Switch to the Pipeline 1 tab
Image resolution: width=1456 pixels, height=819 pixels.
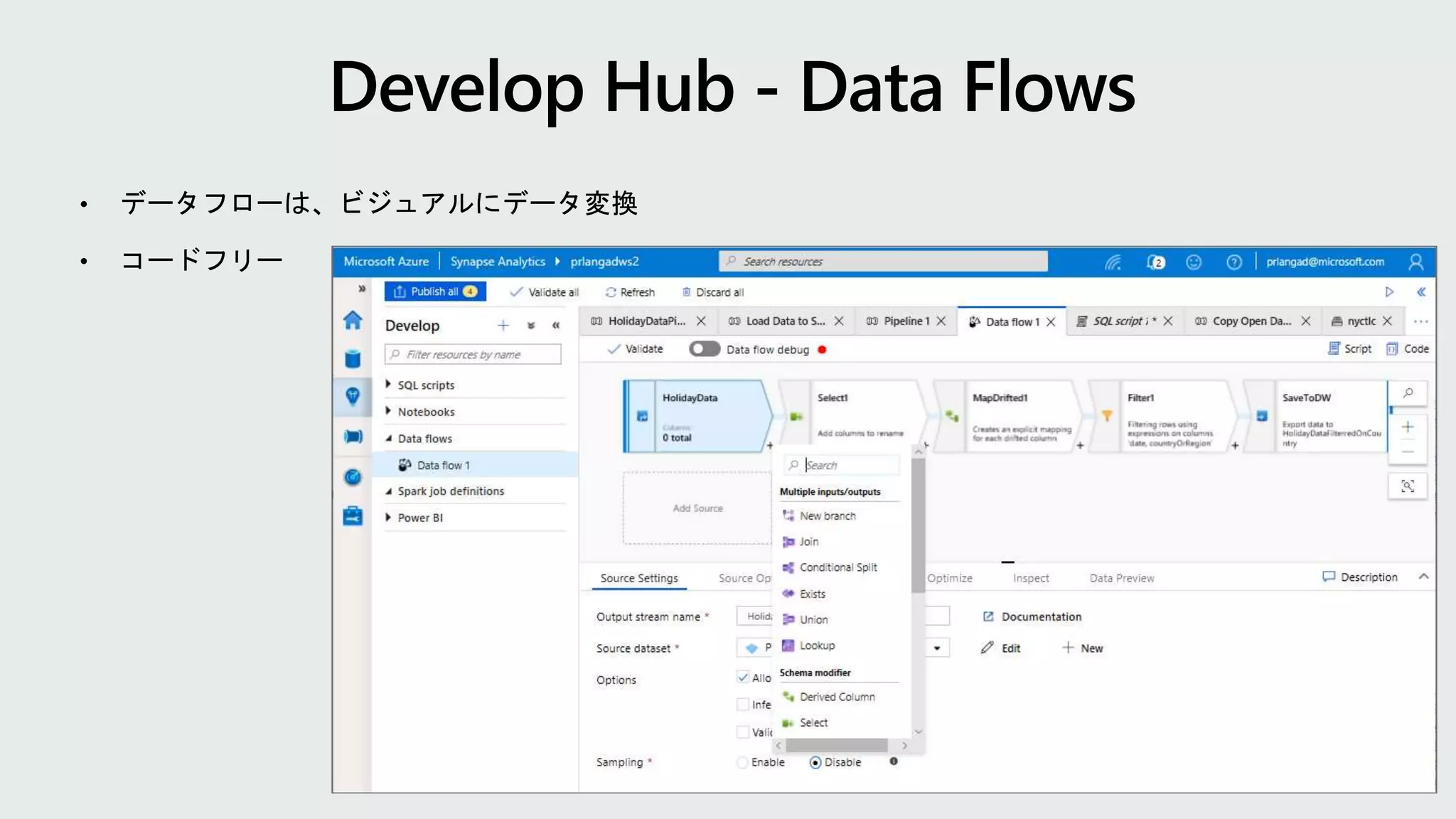pos(905,321)
